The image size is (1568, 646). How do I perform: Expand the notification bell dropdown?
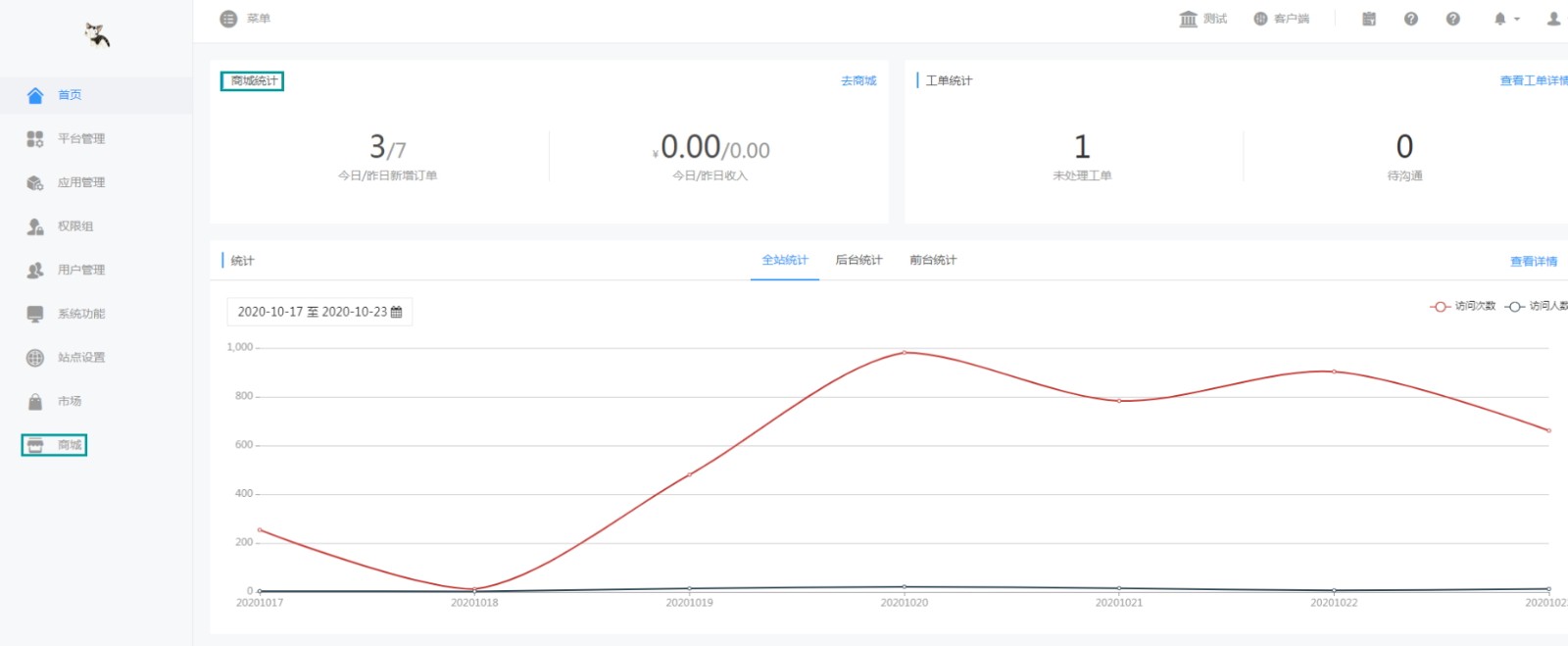pos(1506,19)
